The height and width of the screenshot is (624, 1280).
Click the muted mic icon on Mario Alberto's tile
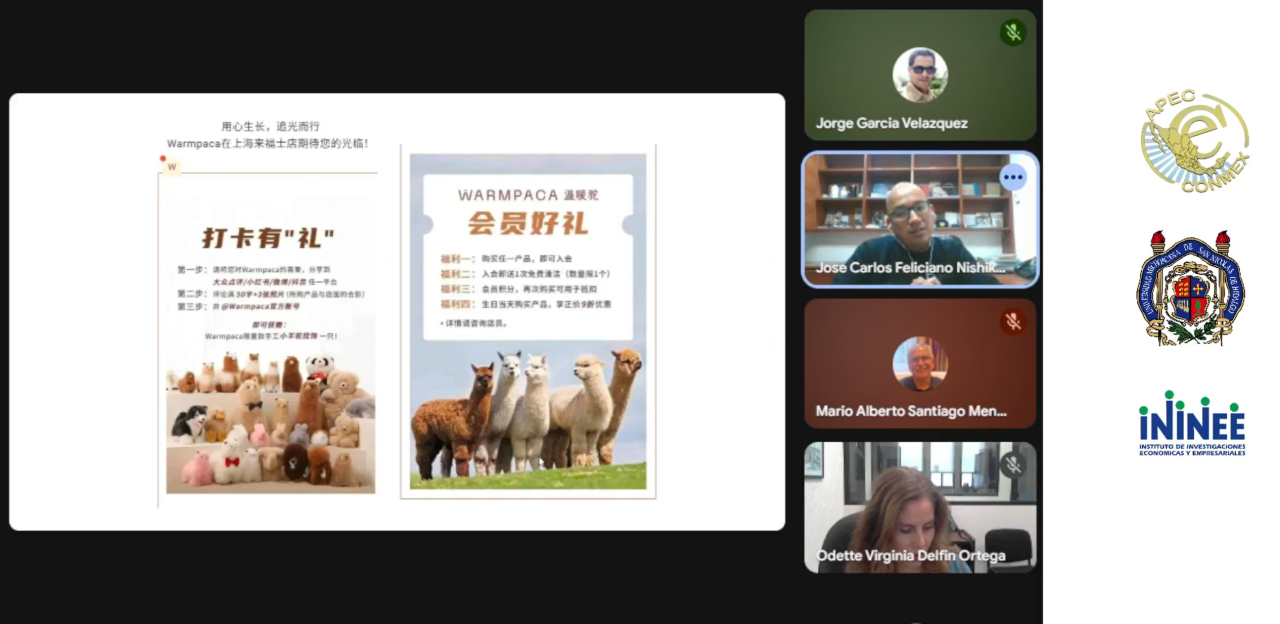tap(1013, 321)
